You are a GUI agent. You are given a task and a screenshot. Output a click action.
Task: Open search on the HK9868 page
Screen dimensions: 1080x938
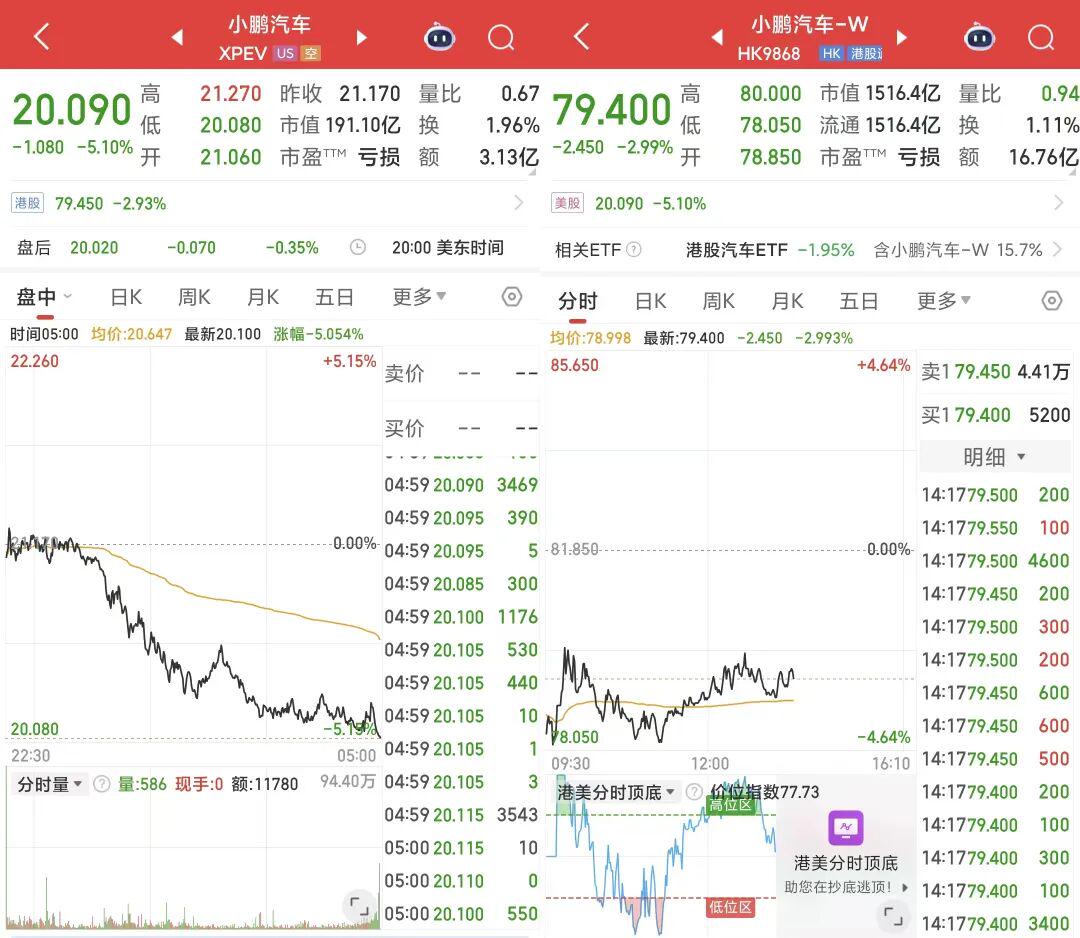[x=1040, y=38]
